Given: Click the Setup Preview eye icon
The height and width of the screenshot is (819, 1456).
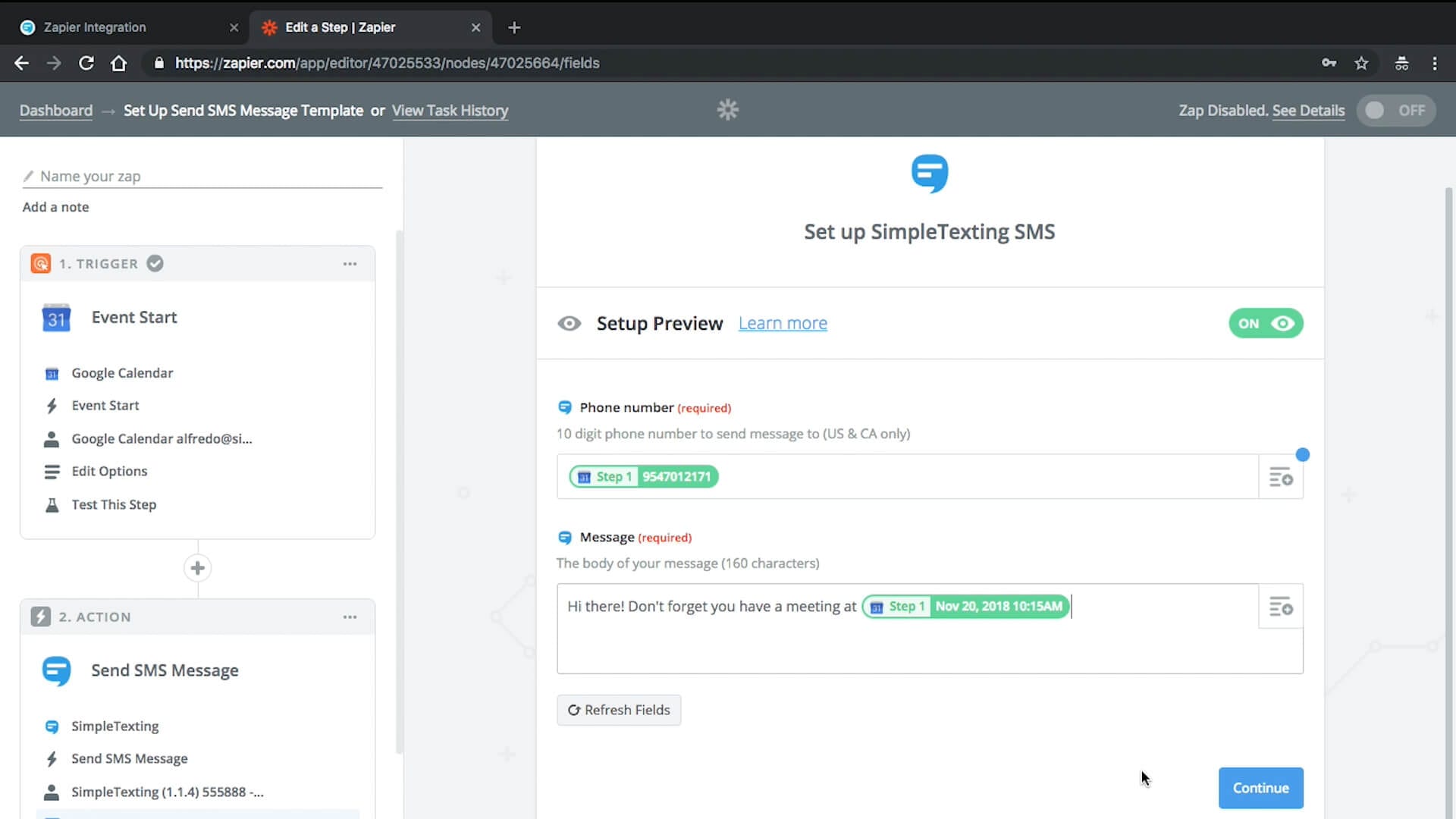Looking at the screenshot, I should click(x=569, y=324).
